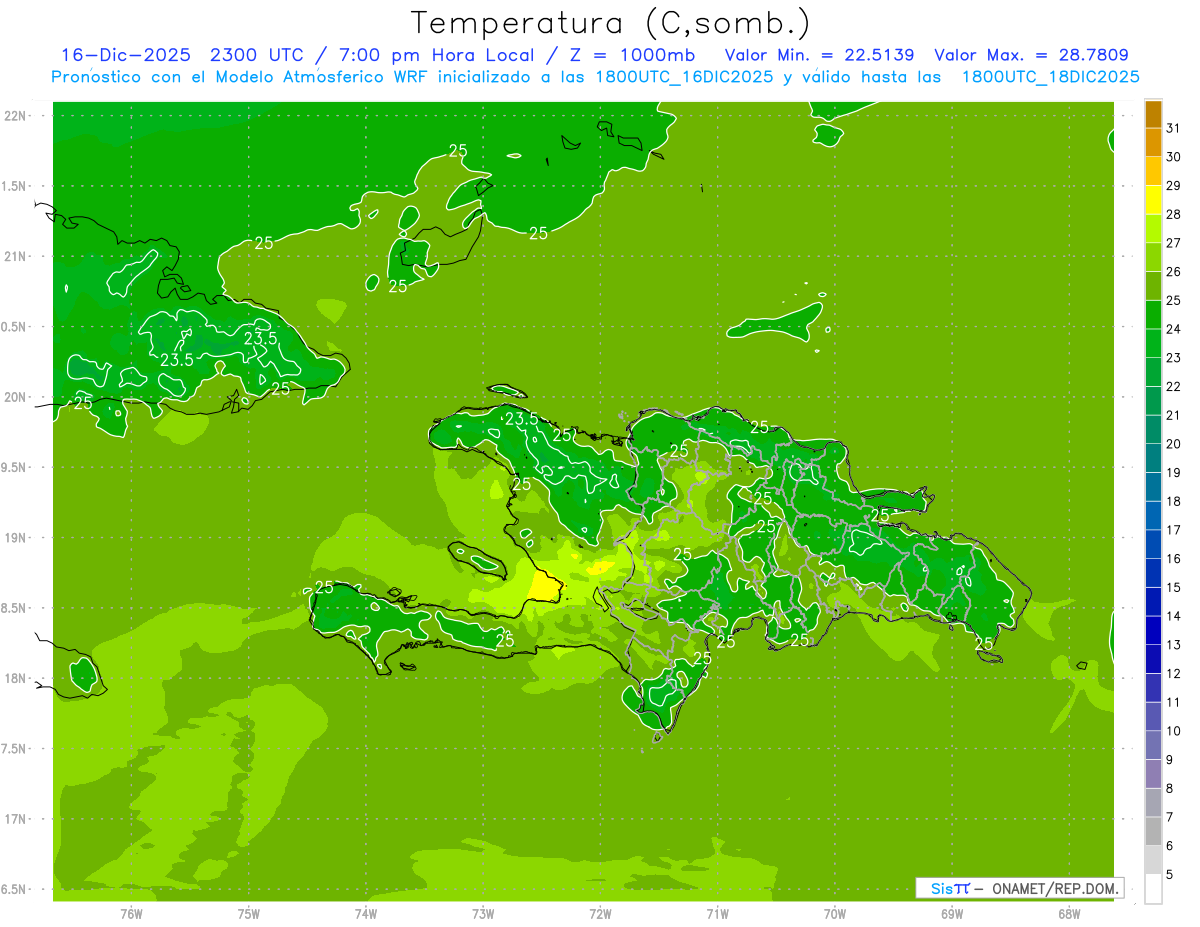This screenshot has width=1200, height=927.
Task: Click the 20N latitude label
Action: [x=16, y=397]
